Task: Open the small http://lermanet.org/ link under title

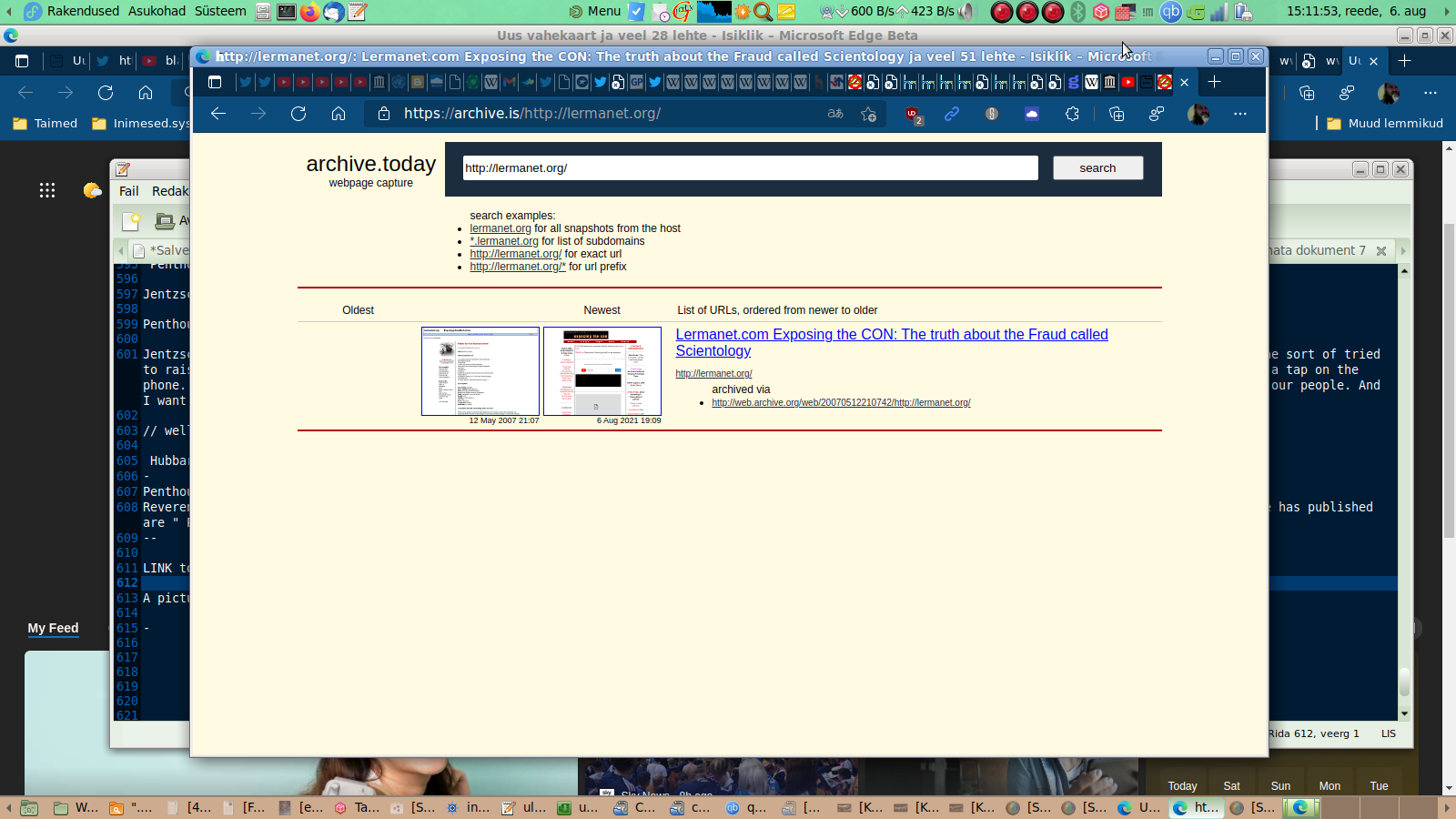Action: click(x=713, y=374)
